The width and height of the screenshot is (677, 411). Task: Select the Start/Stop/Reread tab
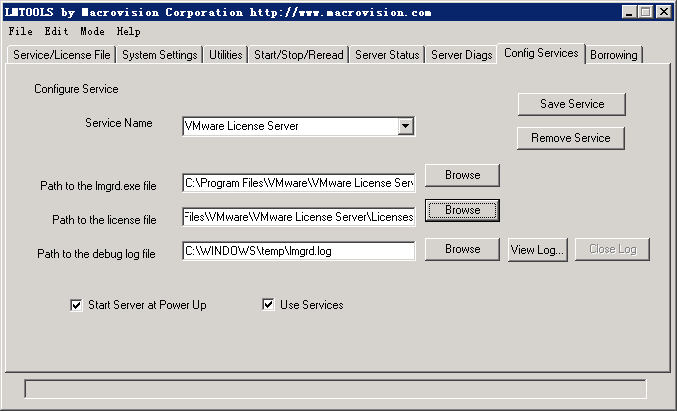(298, 55)
